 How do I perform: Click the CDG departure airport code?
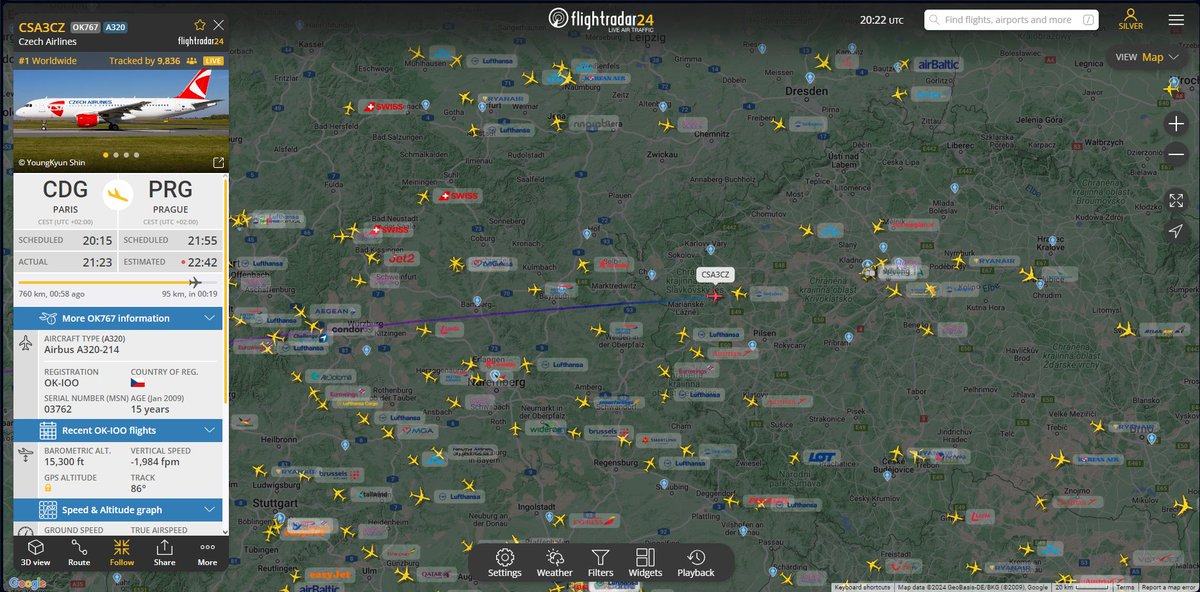(x=65, y=189)
